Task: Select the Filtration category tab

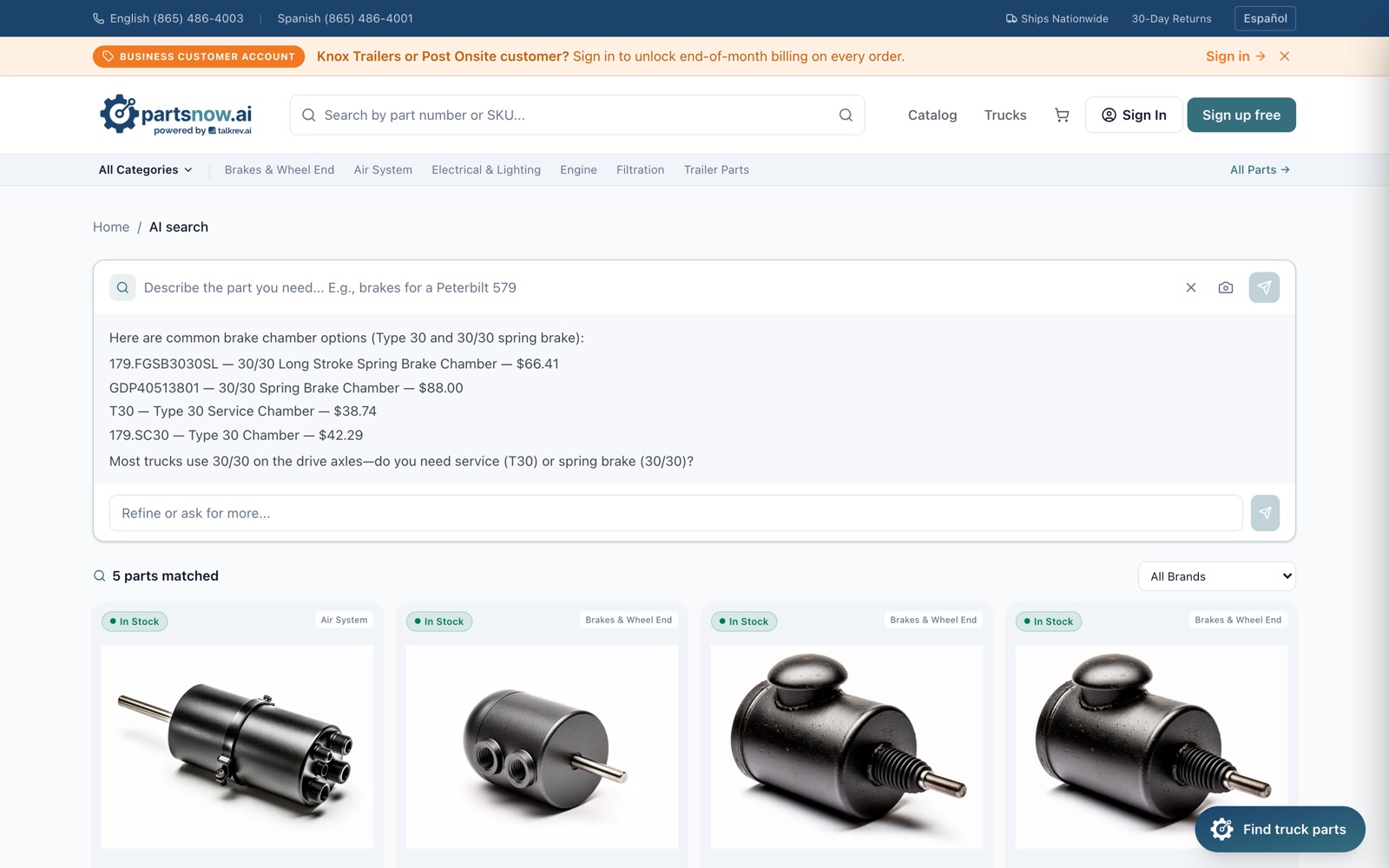Action: click(x=641, y=170)
